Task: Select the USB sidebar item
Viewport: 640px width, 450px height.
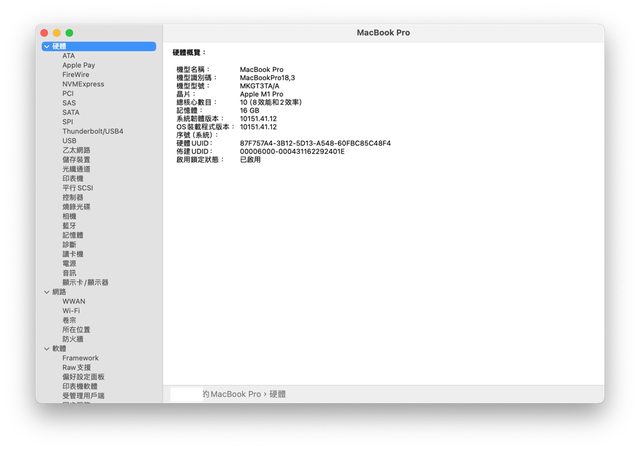Action: click(69, 141)
